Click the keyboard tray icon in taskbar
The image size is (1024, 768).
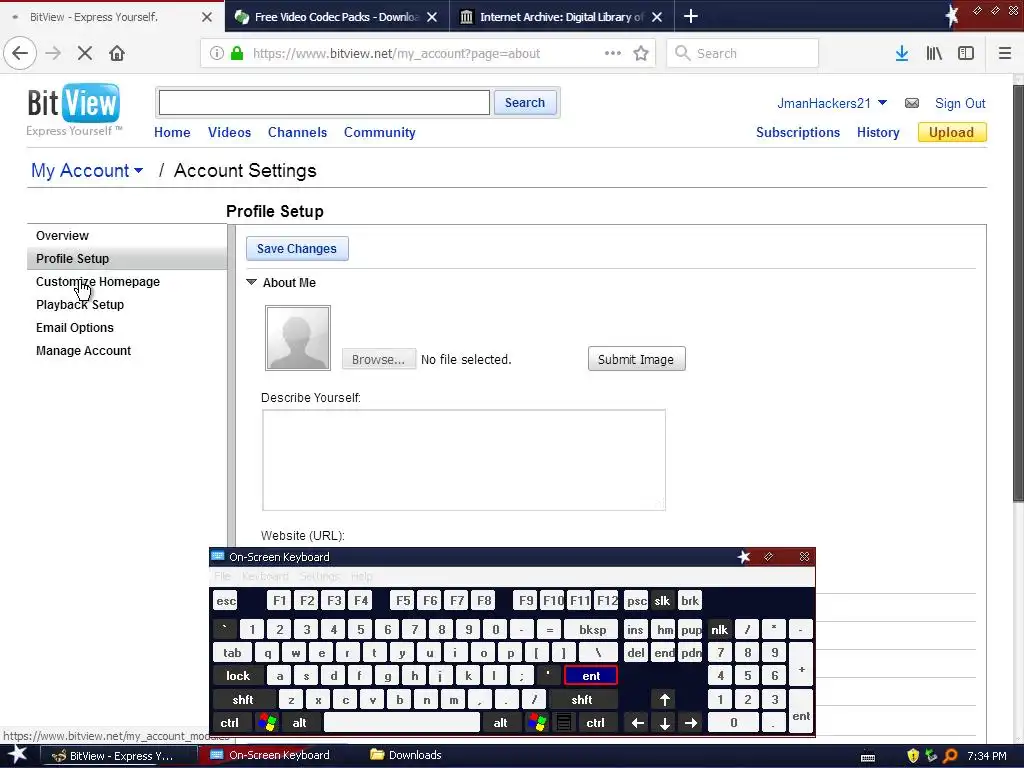tap(868, 757)
